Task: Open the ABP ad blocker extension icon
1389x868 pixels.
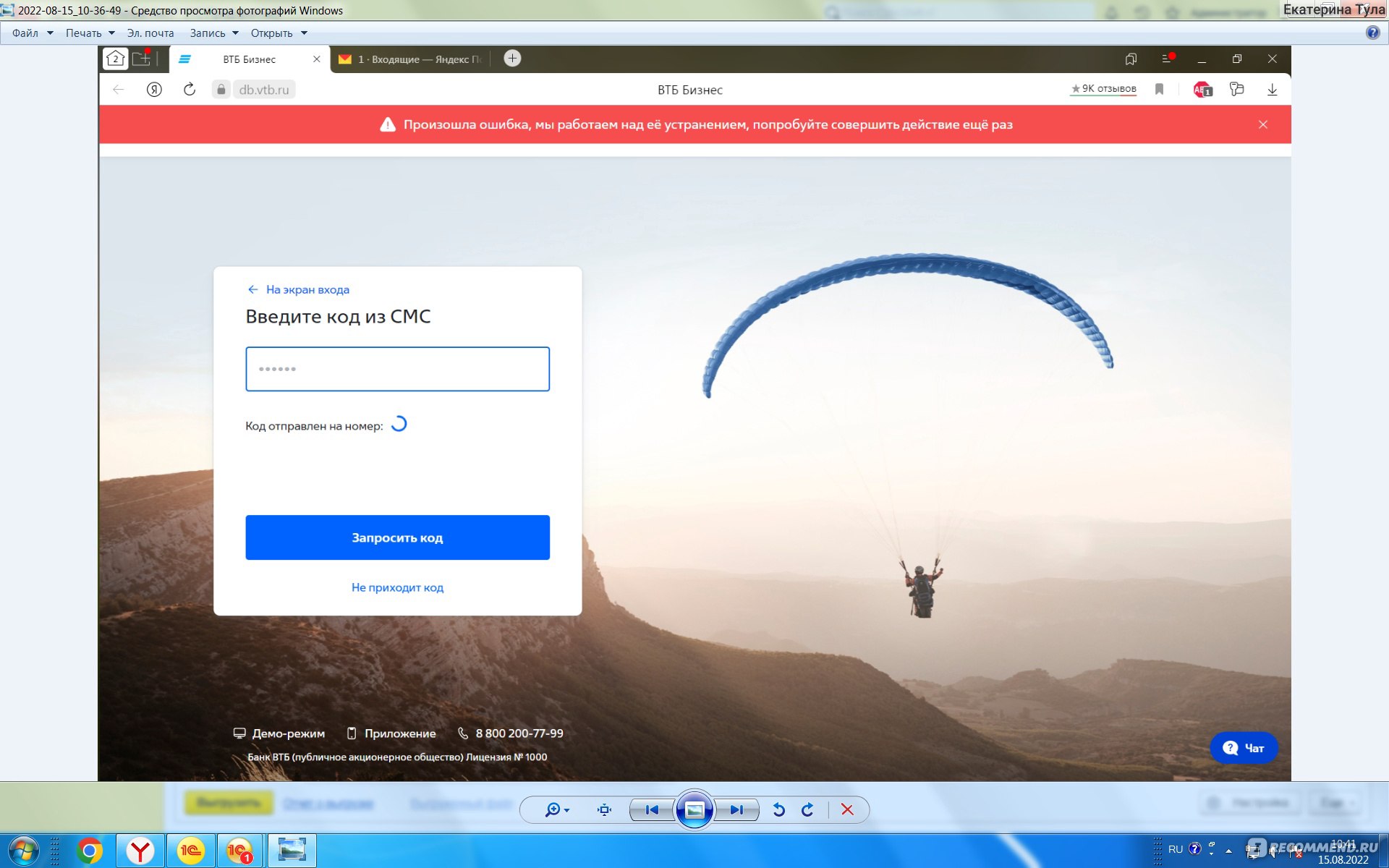Action: pyautogui.click(x=1202, y=90)
